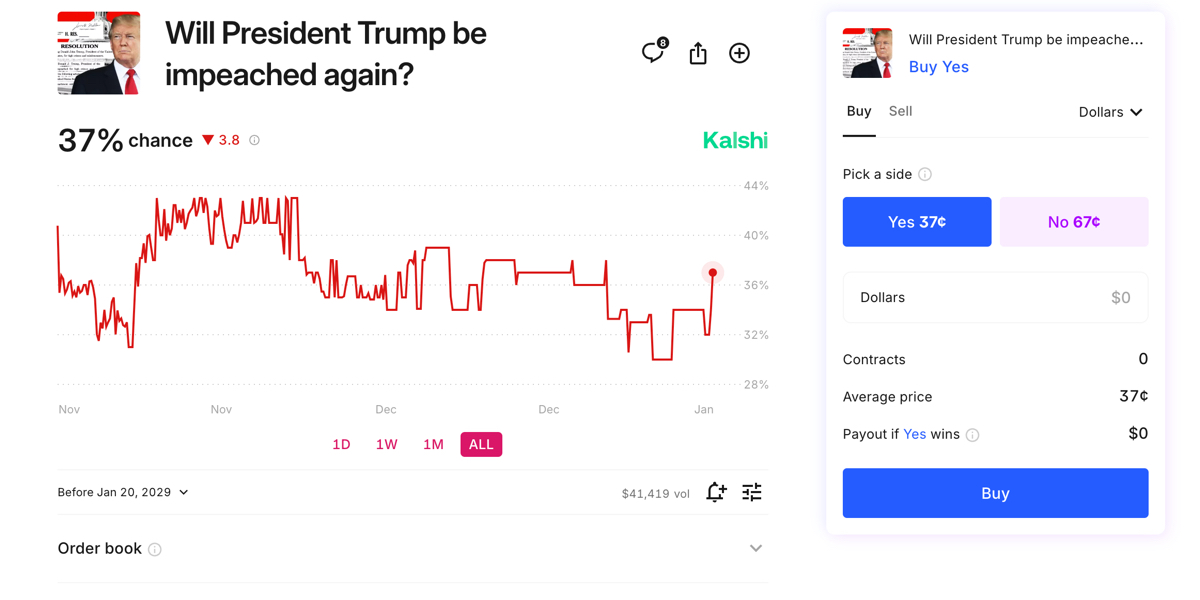Click the info icon beside Pick a side
Image resolution: width=1200 pixels, height=600 pixels.
click(x=925, y=174)
